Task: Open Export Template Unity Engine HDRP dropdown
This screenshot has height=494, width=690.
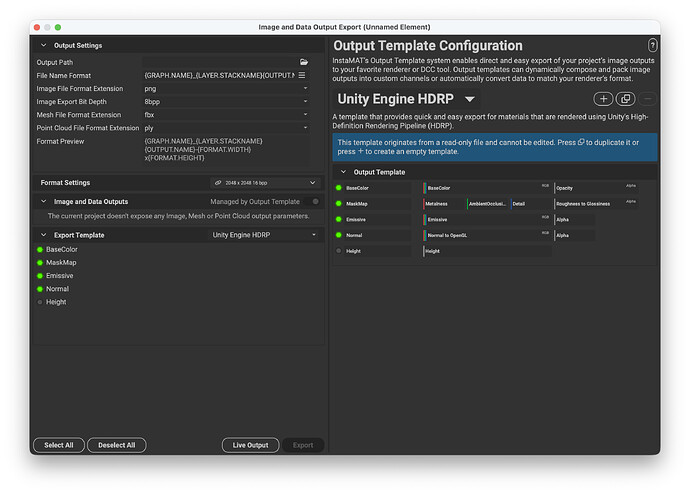Action: click(x=264, y=235)
